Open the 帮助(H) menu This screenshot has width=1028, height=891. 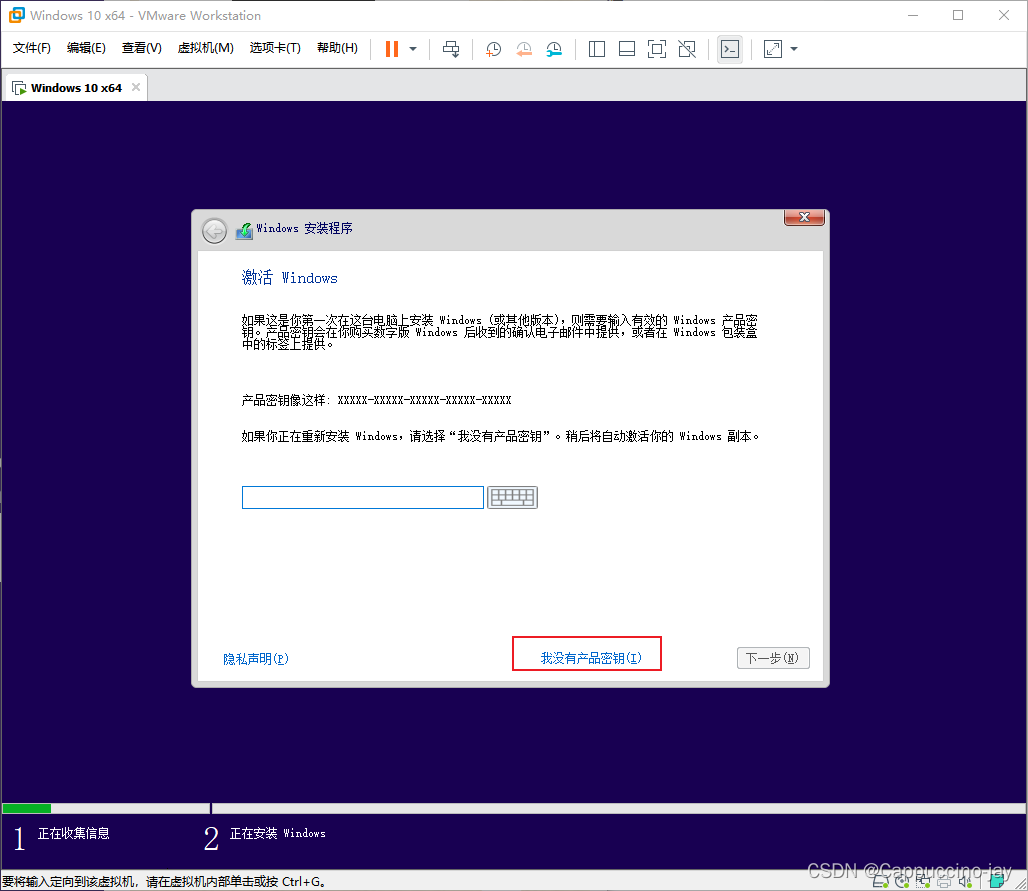tap(337, 48)
